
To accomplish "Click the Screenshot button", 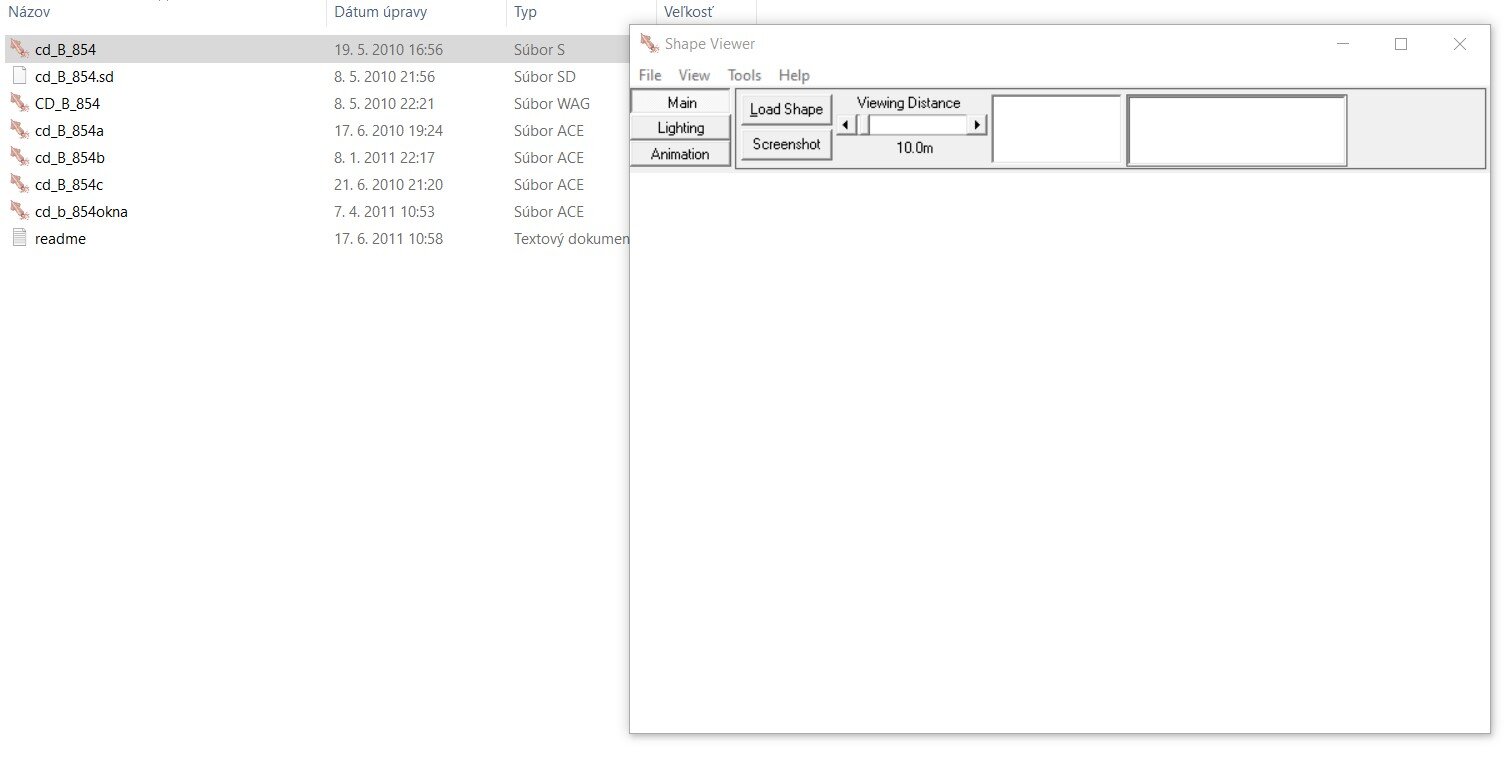I will tap(785, 144).
